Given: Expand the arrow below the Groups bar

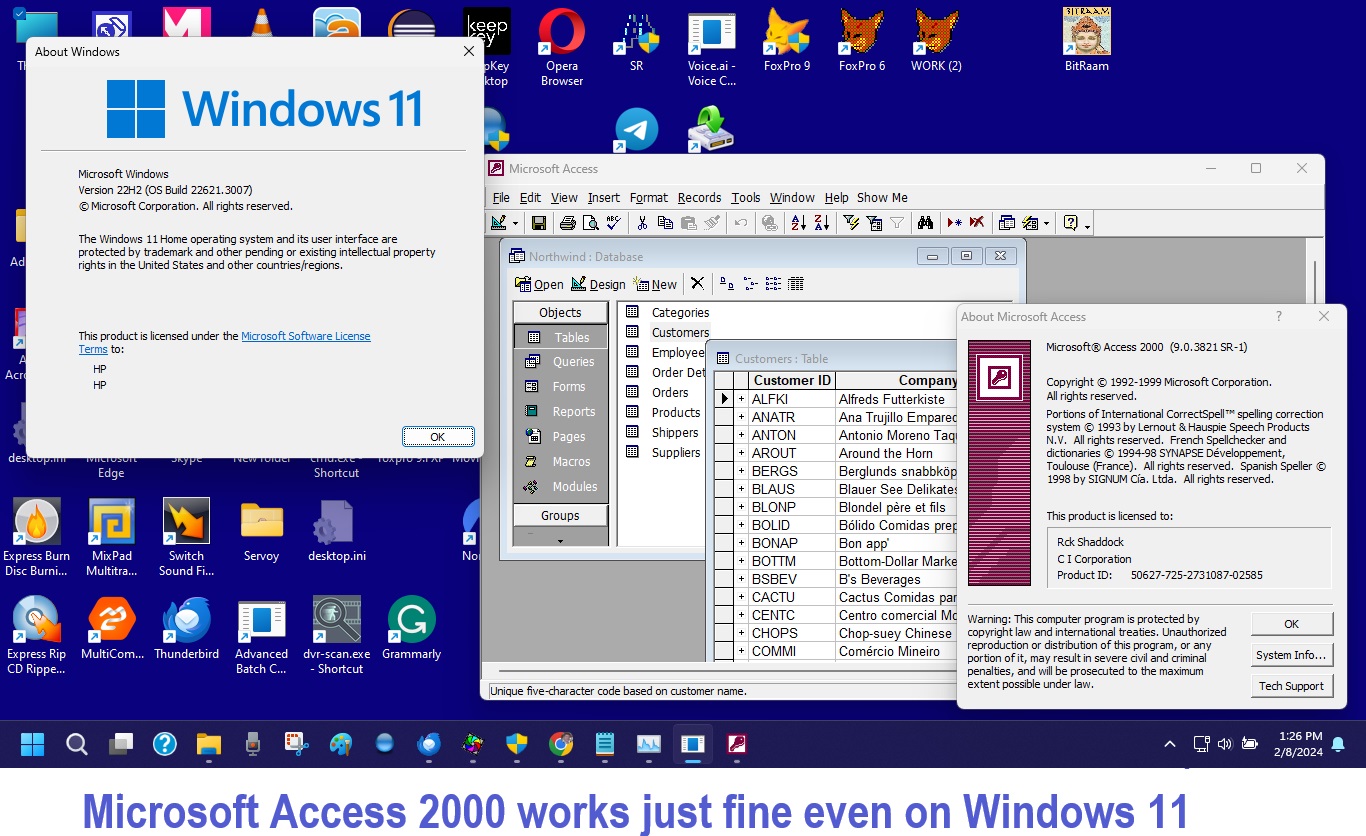Looking at the screenshot, I should tap(560, 540).
